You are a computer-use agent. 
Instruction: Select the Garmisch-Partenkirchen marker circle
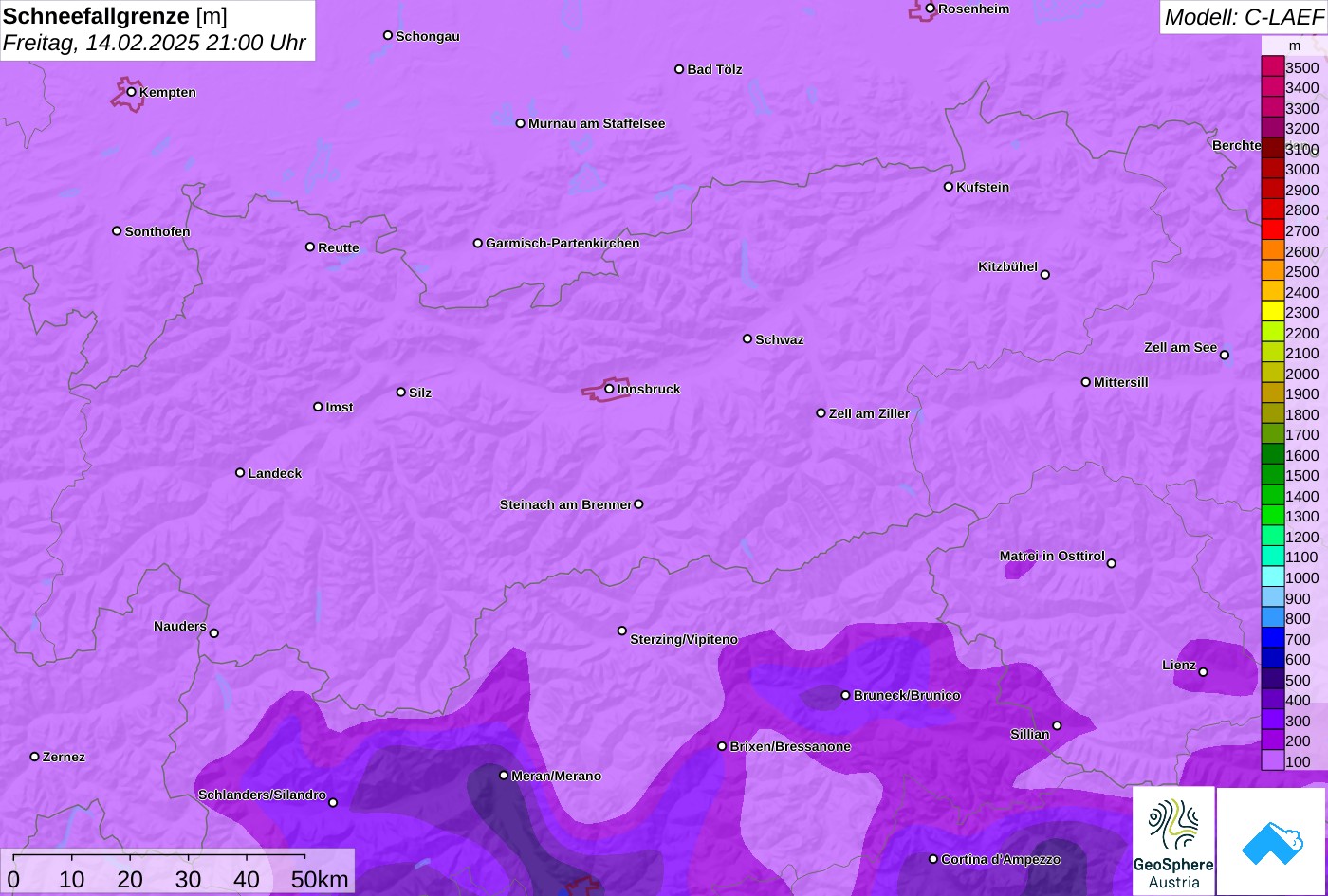coord(477,243)
